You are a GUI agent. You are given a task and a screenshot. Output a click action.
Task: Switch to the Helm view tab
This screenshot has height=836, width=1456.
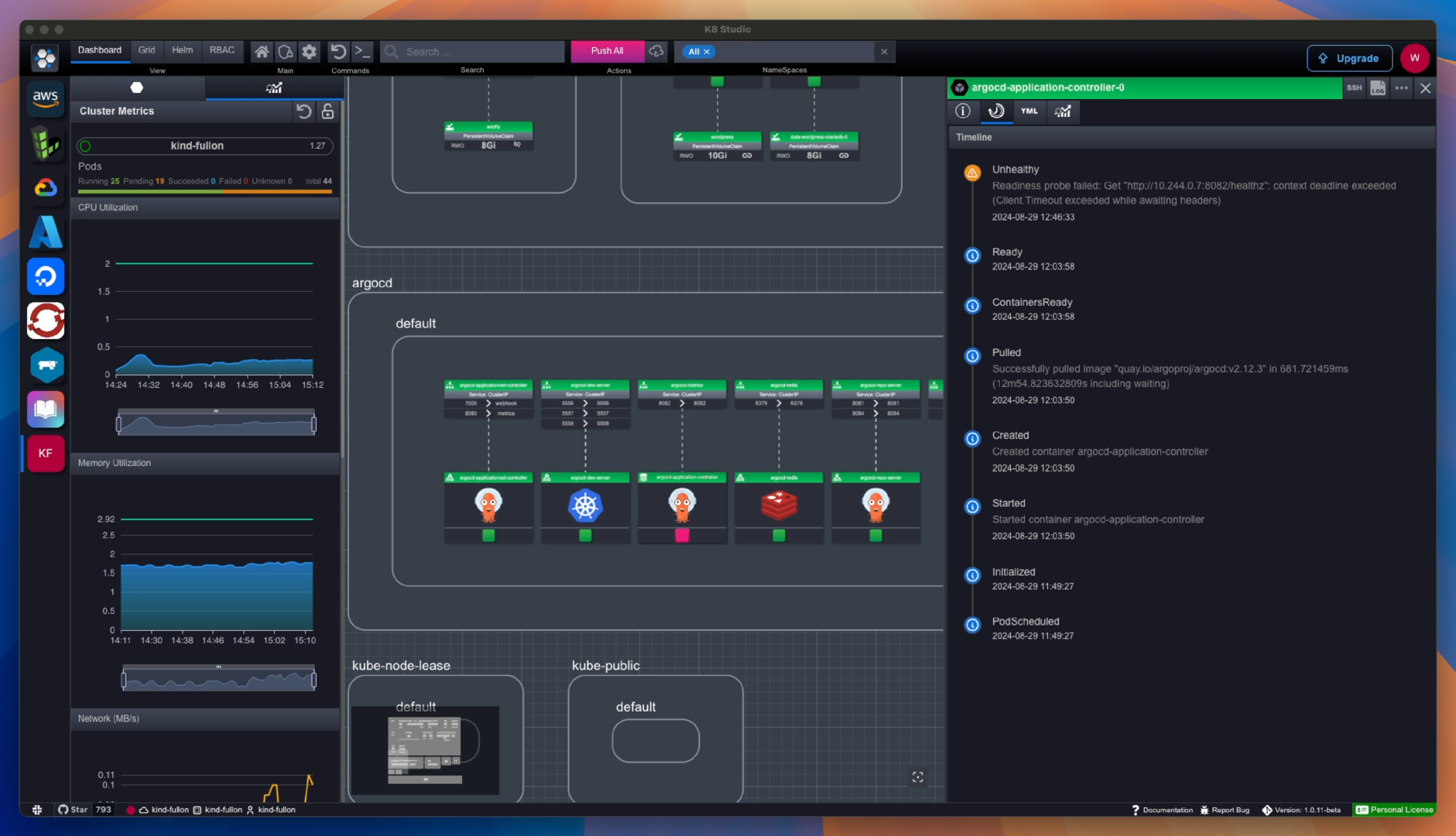click(x=183, y=50)
